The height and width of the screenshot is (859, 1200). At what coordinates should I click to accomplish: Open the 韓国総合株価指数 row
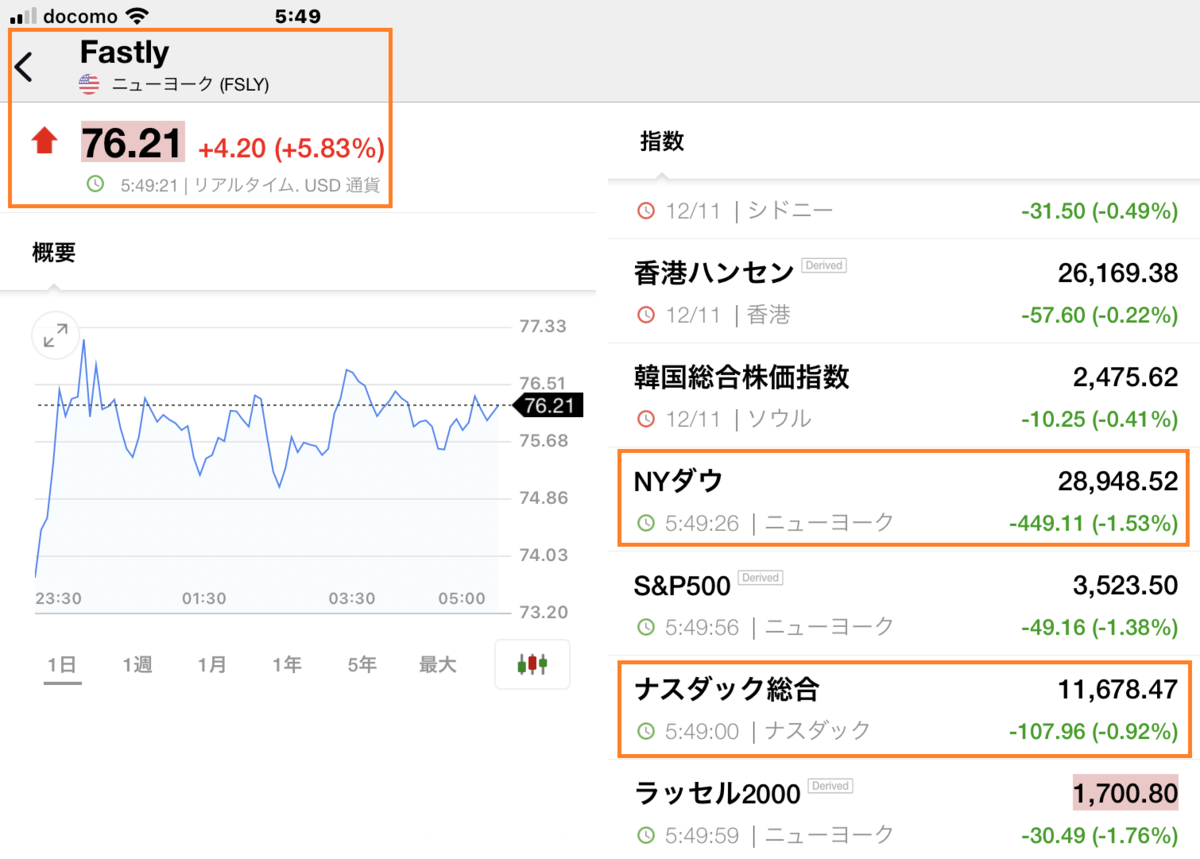tap(905, 395)
